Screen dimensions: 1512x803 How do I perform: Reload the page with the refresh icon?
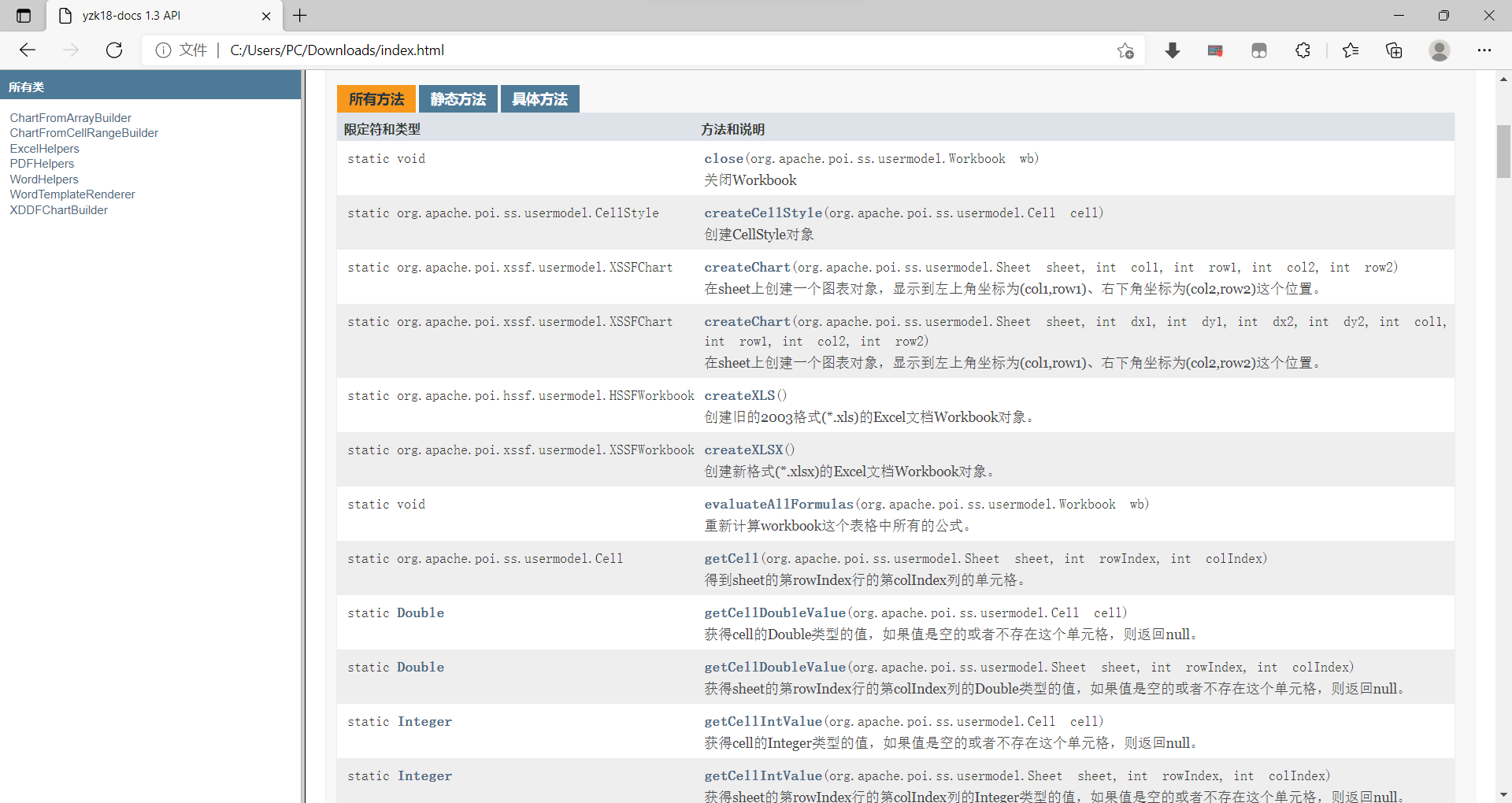114,50
